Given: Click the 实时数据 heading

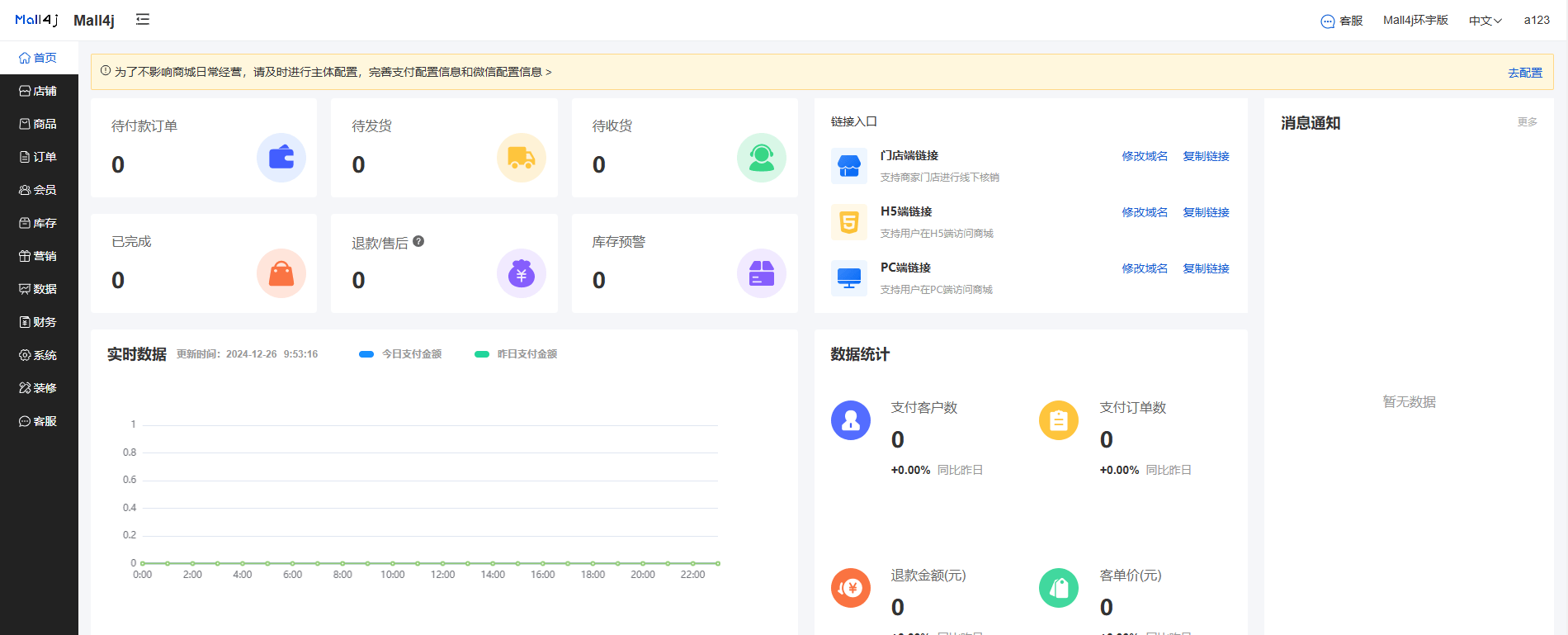Looking at the screenshot, I should [137, 354].
